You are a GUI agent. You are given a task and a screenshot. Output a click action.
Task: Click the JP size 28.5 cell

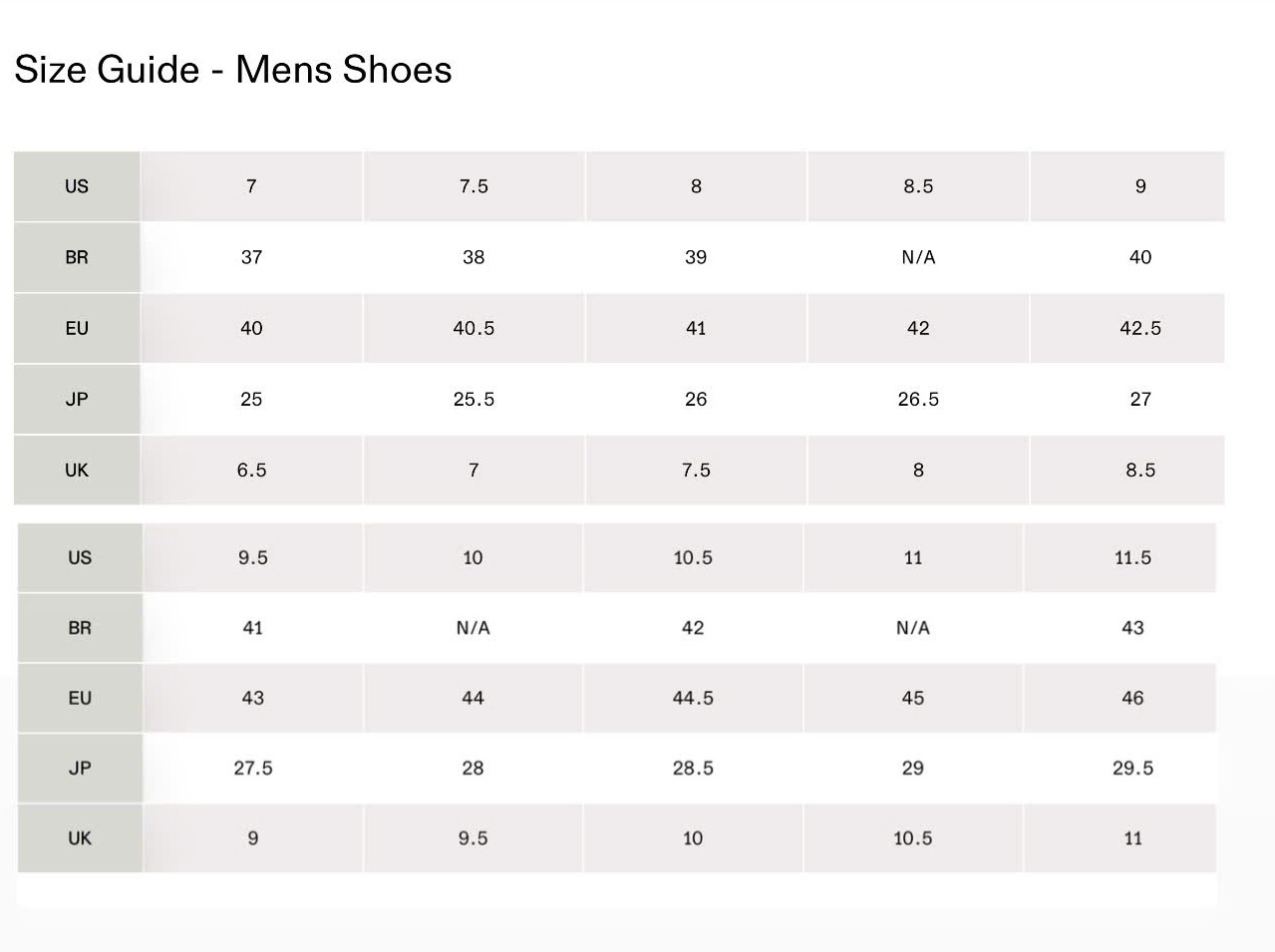(693, 768)
